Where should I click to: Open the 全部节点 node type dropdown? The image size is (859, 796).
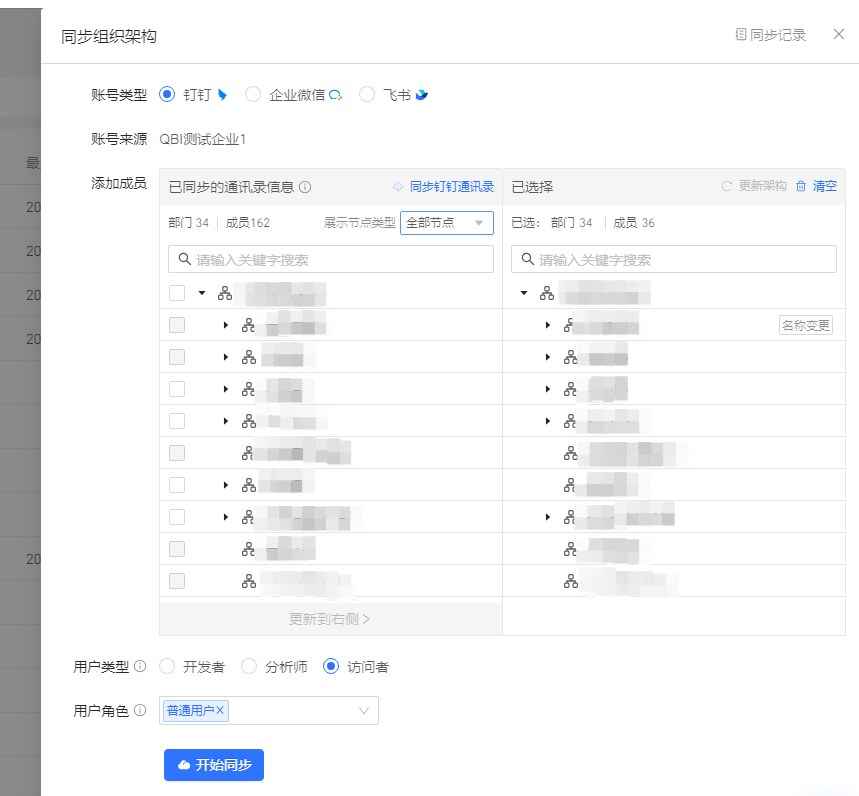(446, 223)
